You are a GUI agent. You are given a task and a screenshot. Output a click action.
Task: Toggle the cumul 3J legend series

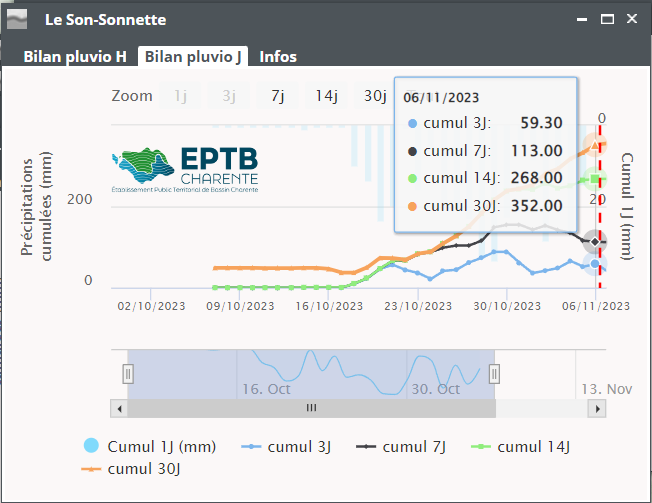pos(286,446)
